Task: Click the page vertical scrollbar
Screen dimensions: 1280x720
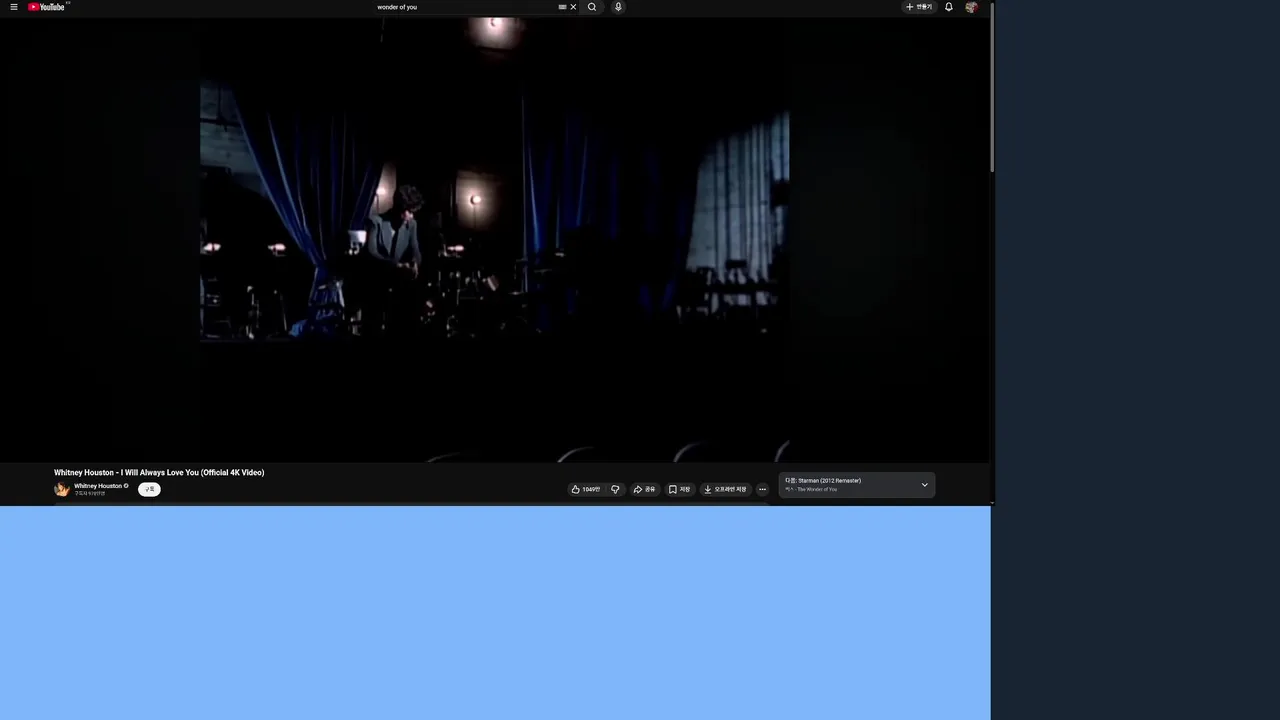Action: click(992, 86)
